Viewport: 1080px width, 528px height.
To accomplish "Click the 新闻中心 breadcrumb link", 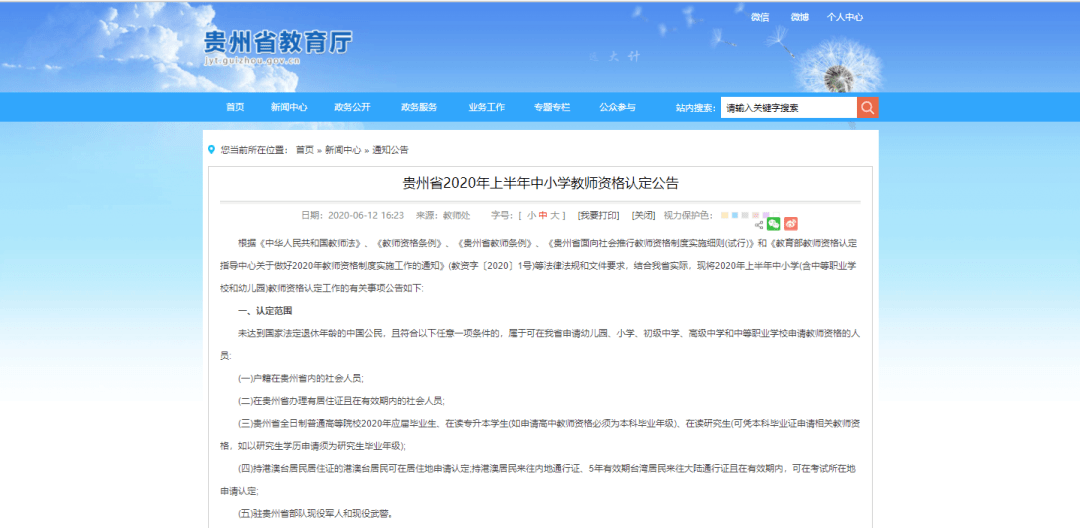I will (343, 150).
